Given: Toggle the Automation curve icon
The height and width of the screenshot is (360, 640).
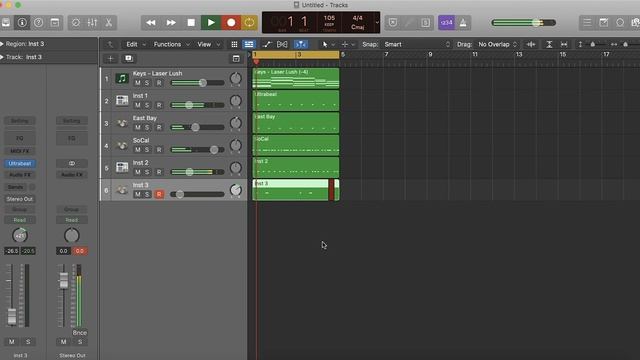Looking at the screenshot, I should 267,44.
